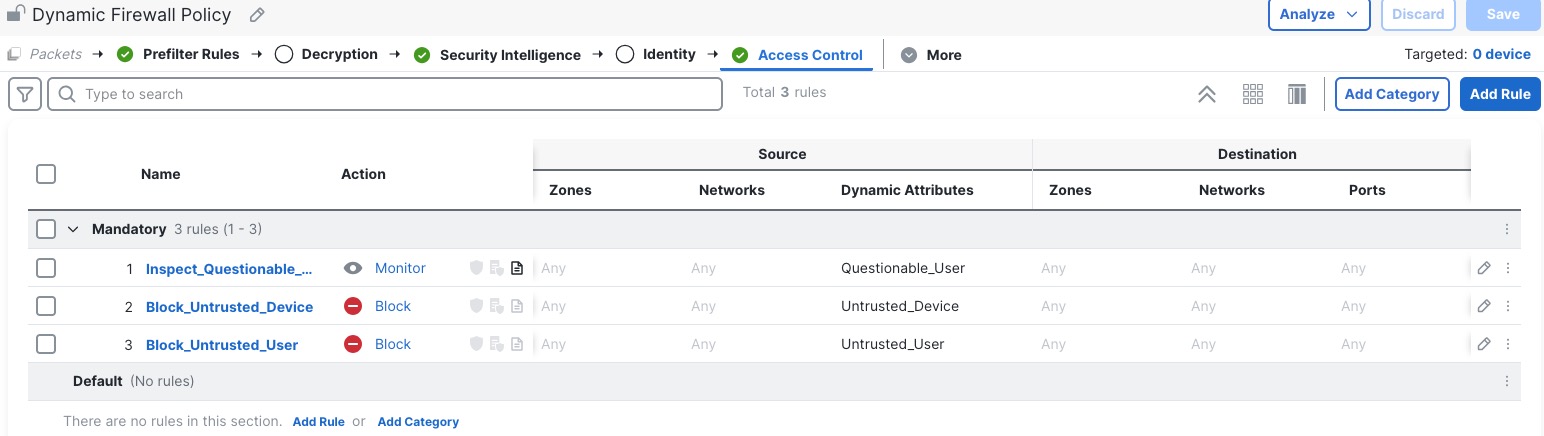The width and height of the screenshot is (1544, 436).
Task: Edit the Block_Untrusted_User rule with its pencil icon
Action: (1484, 344)
